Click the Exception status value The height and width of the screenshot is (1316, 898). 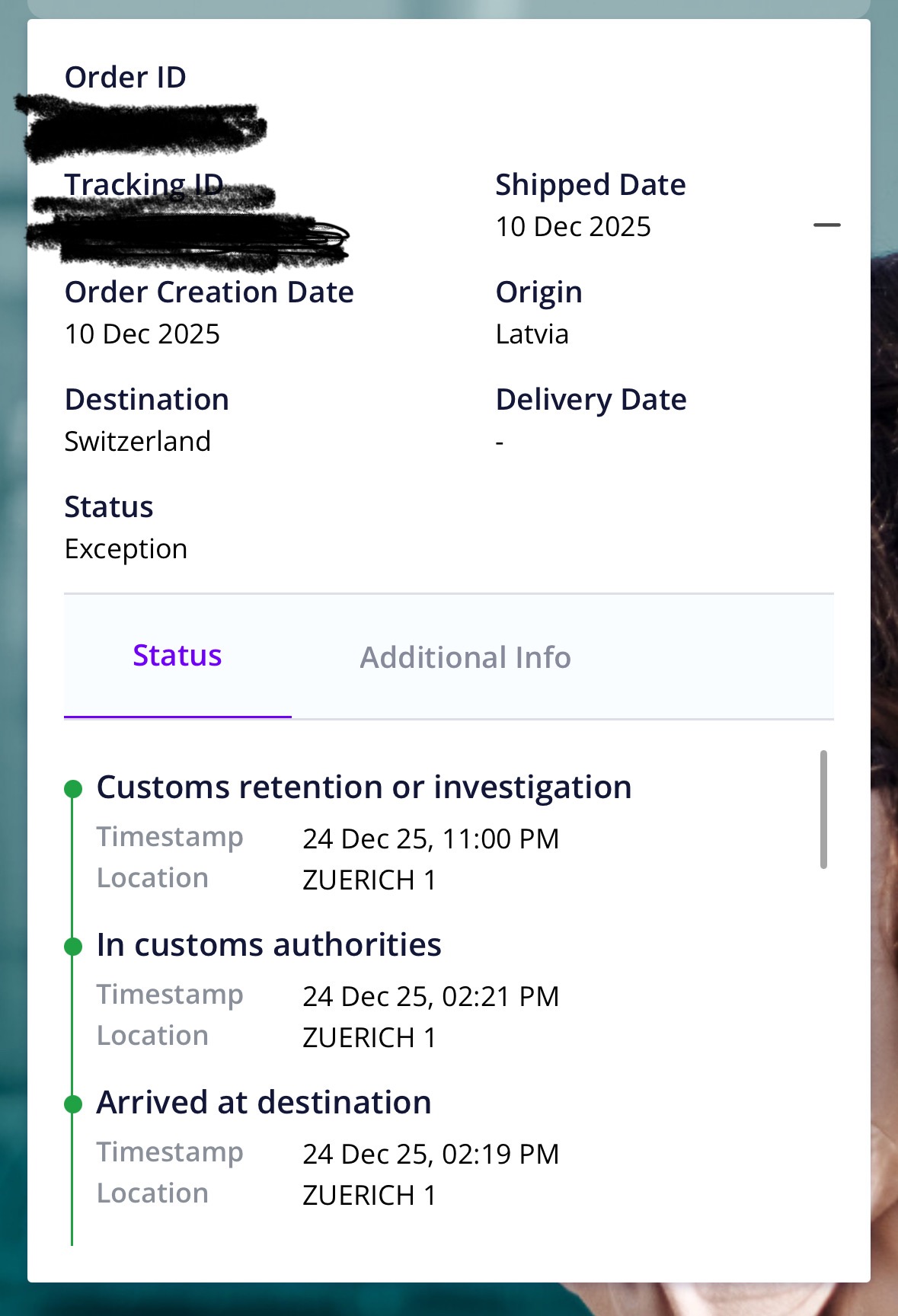(x=126, y=549)
